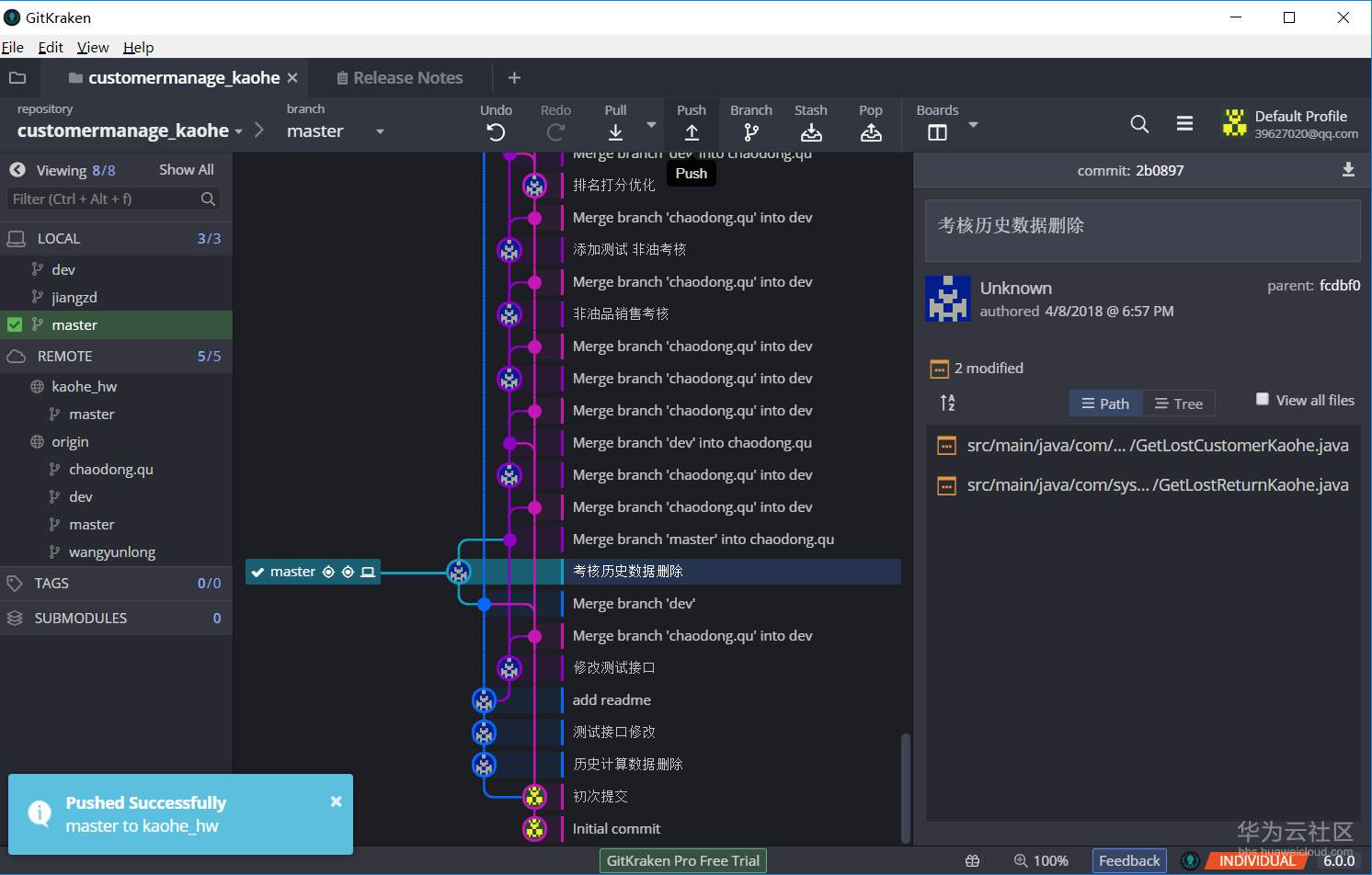
Task: Click the commit node for 'add readme'
Action: [x=484, y=700]
